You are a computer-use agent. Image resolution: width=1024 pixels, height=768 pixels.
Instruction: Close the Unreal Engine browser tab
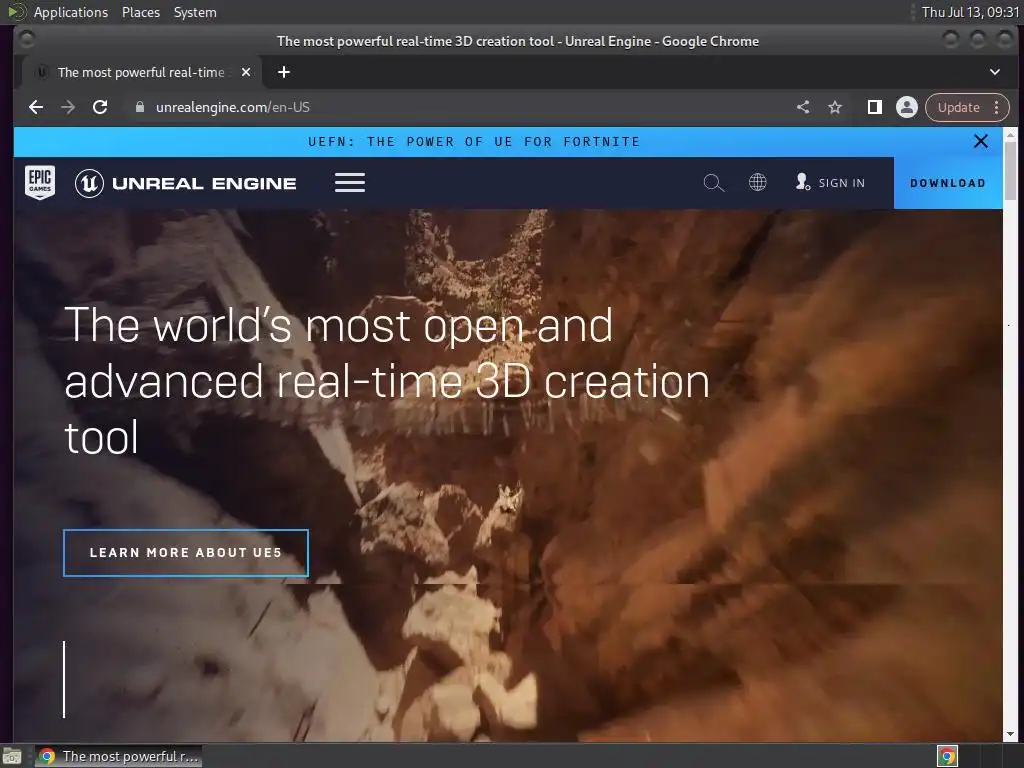click(x=246, y=72)
